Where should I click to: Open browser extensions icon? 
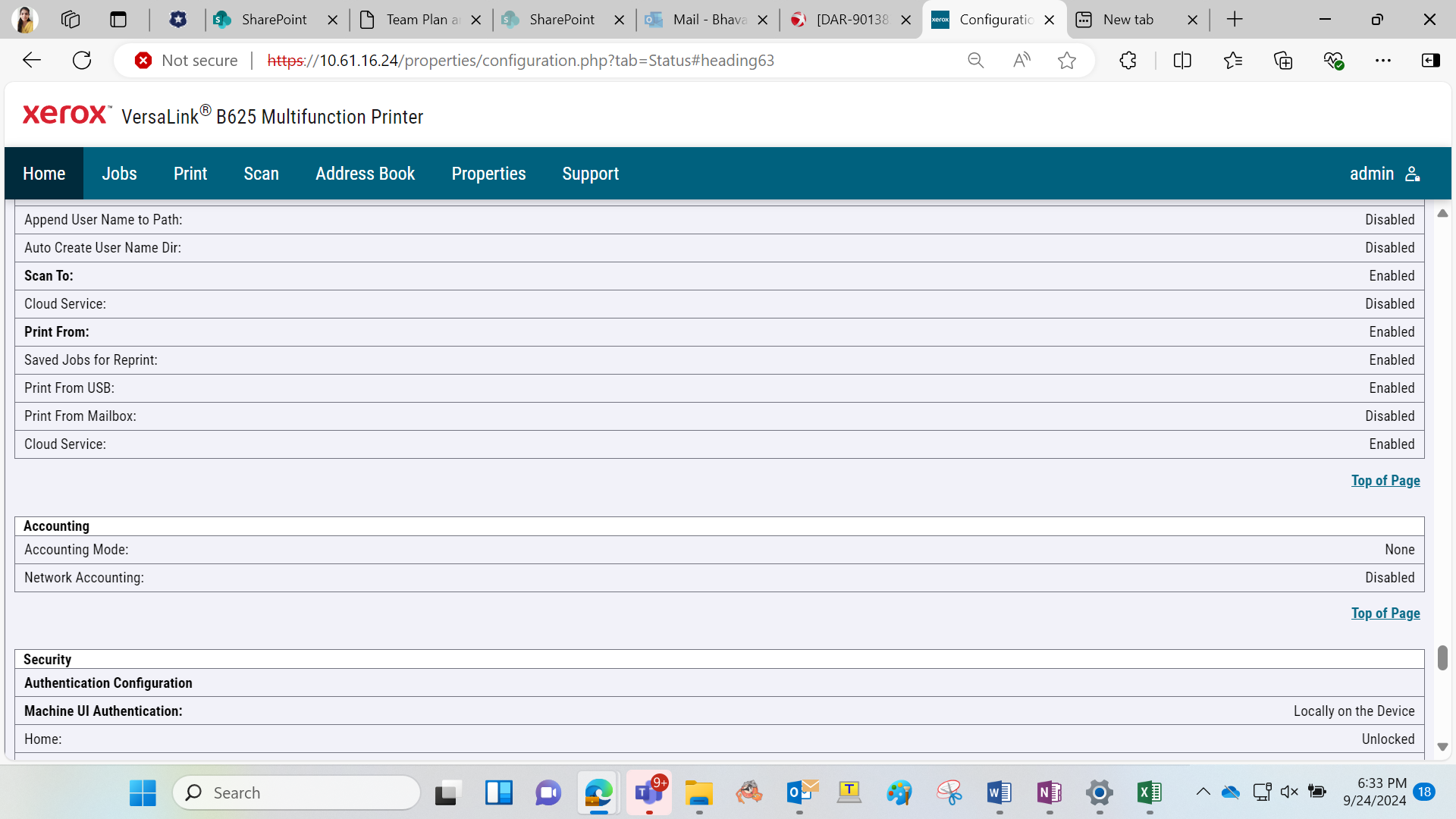(1128, 61)
